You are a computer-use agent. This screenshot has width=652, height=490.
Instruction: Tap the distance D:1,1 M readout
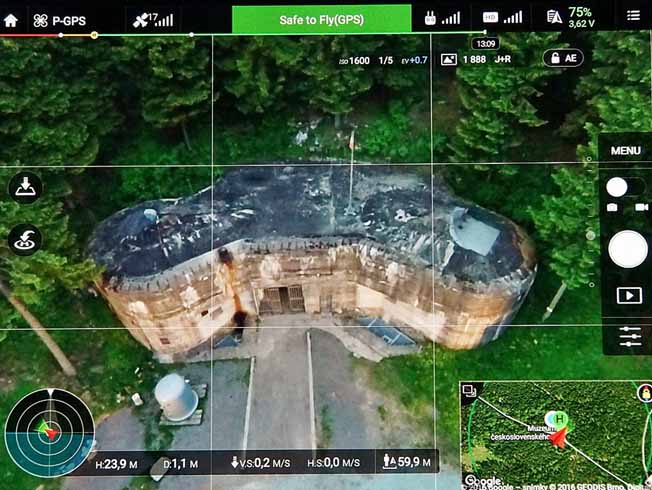180,464
